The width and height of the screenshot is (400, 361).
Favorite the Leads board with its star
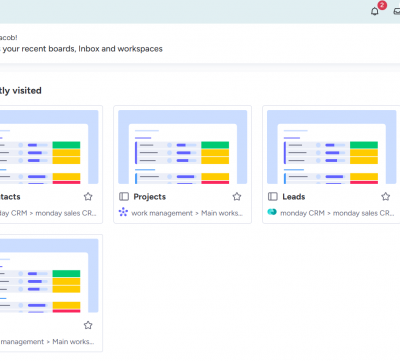(x=386, y=197)
